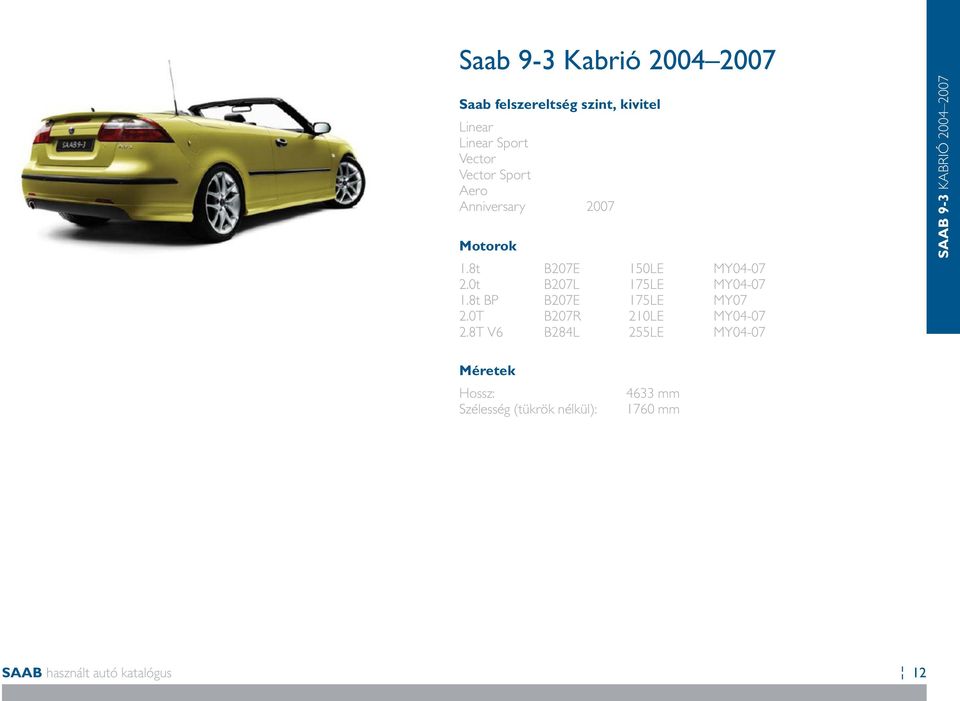Screen dimensions: 960x701
Task: Click engine code 'B207R'
Action: pos(562,316)
